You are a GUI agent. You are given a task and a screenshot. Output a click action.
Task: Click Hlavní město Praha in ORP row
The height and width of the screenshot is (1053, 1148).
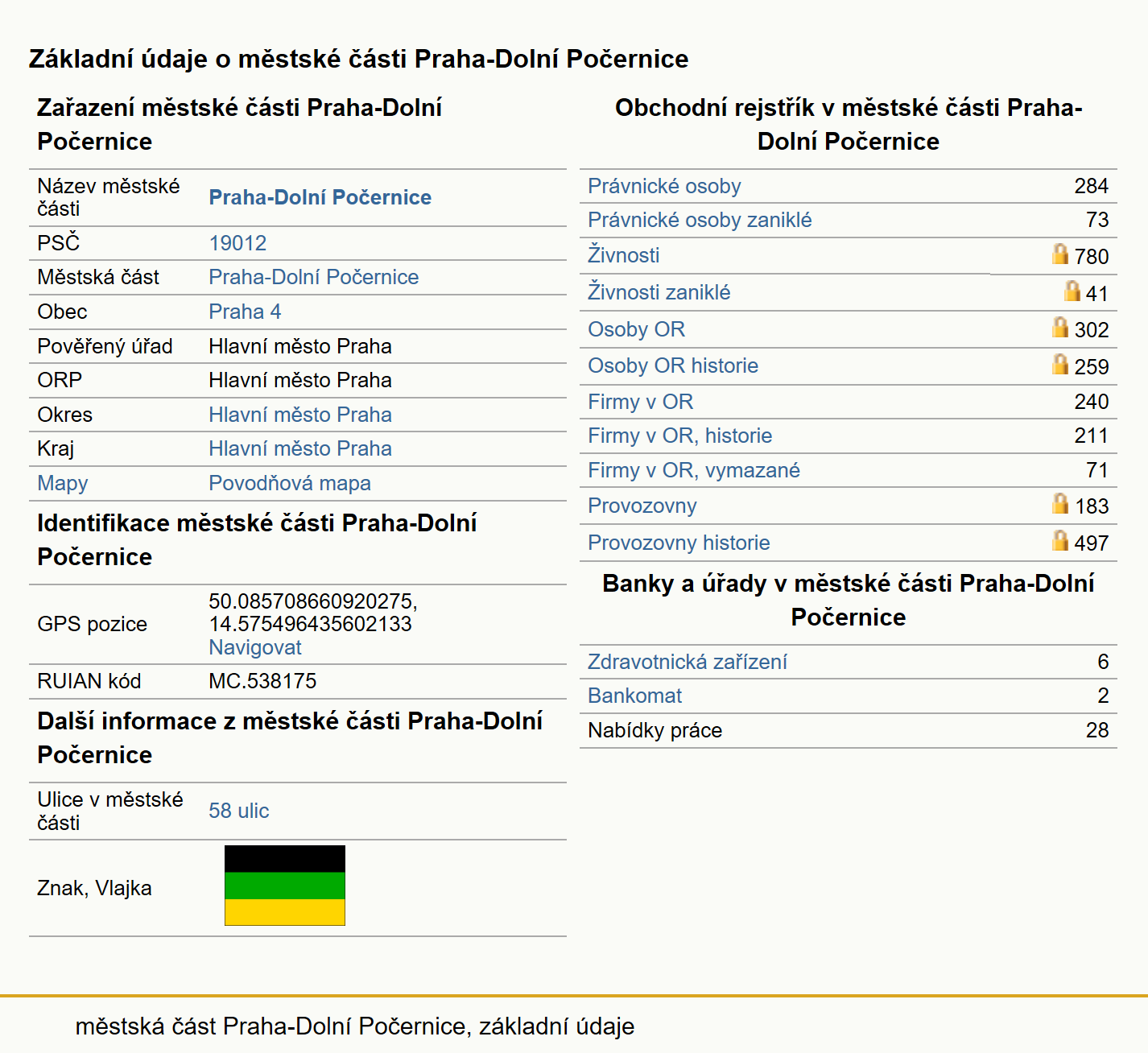click(299, 380)
